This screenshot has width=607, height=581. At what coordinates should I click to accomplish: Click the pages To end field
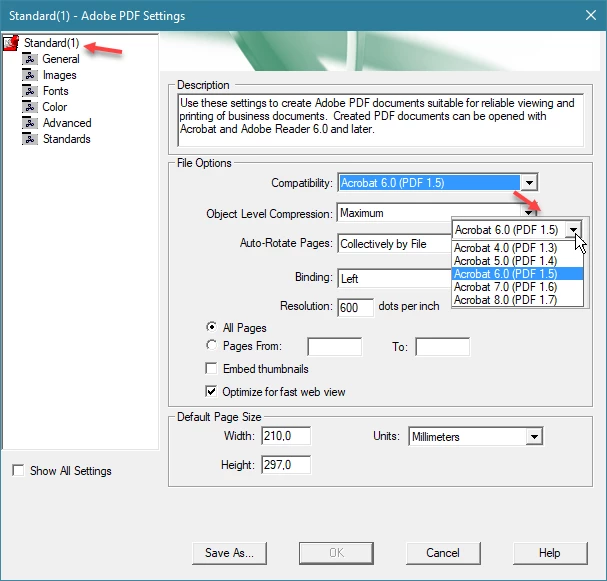(442, 346)
